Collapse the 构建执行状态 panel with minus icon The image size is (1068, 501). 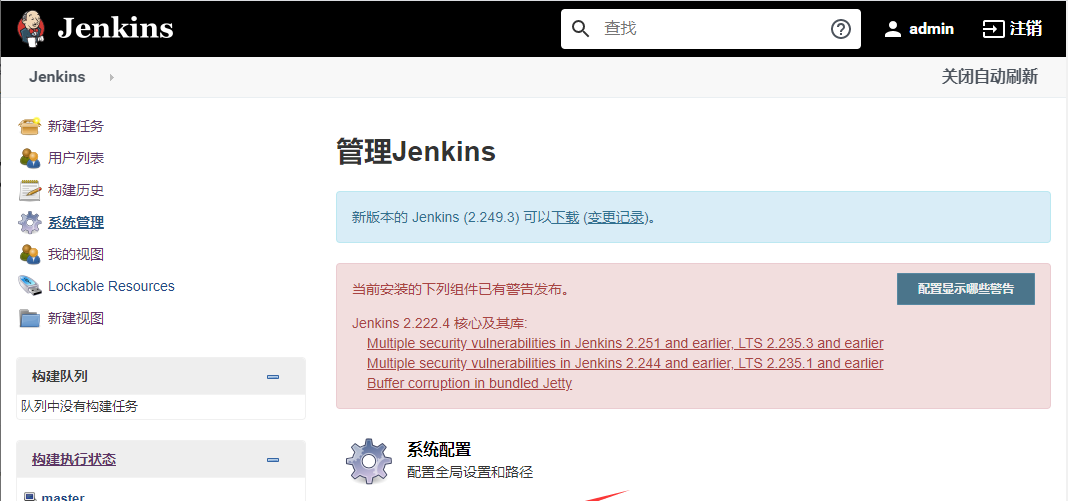pos(273,459)
